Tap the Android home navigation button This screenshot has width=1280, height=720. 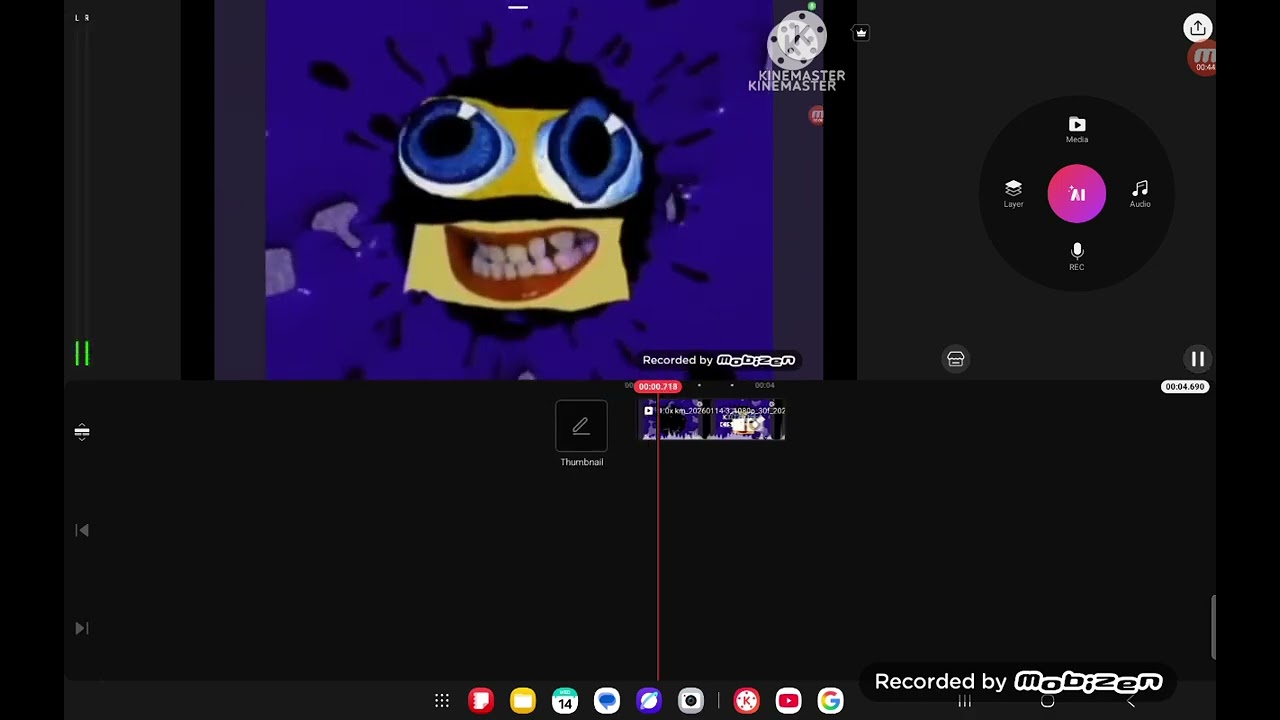[1048, 702]
